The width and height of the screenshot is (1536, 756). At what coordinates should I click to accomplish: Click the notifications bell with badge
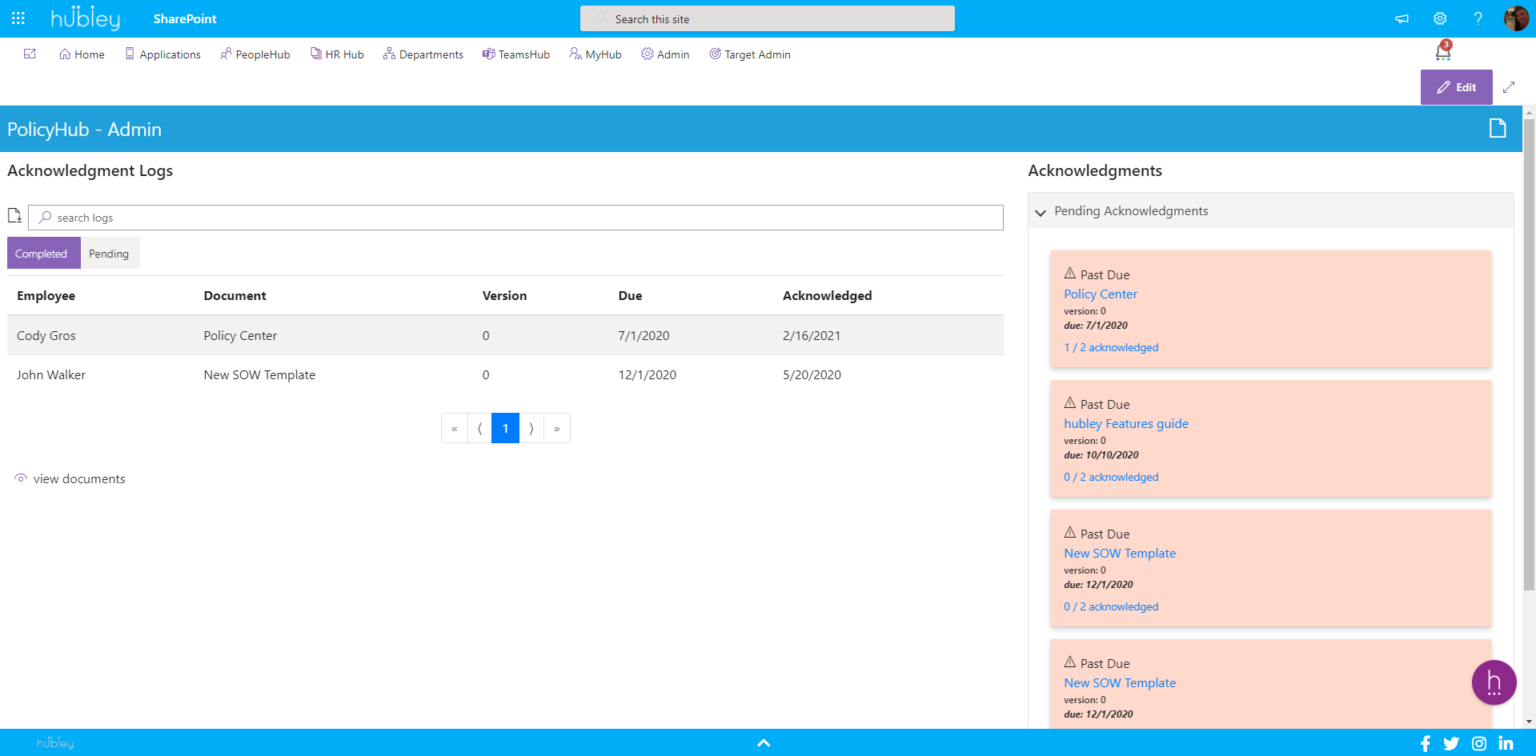click(x=1442, y=50)
